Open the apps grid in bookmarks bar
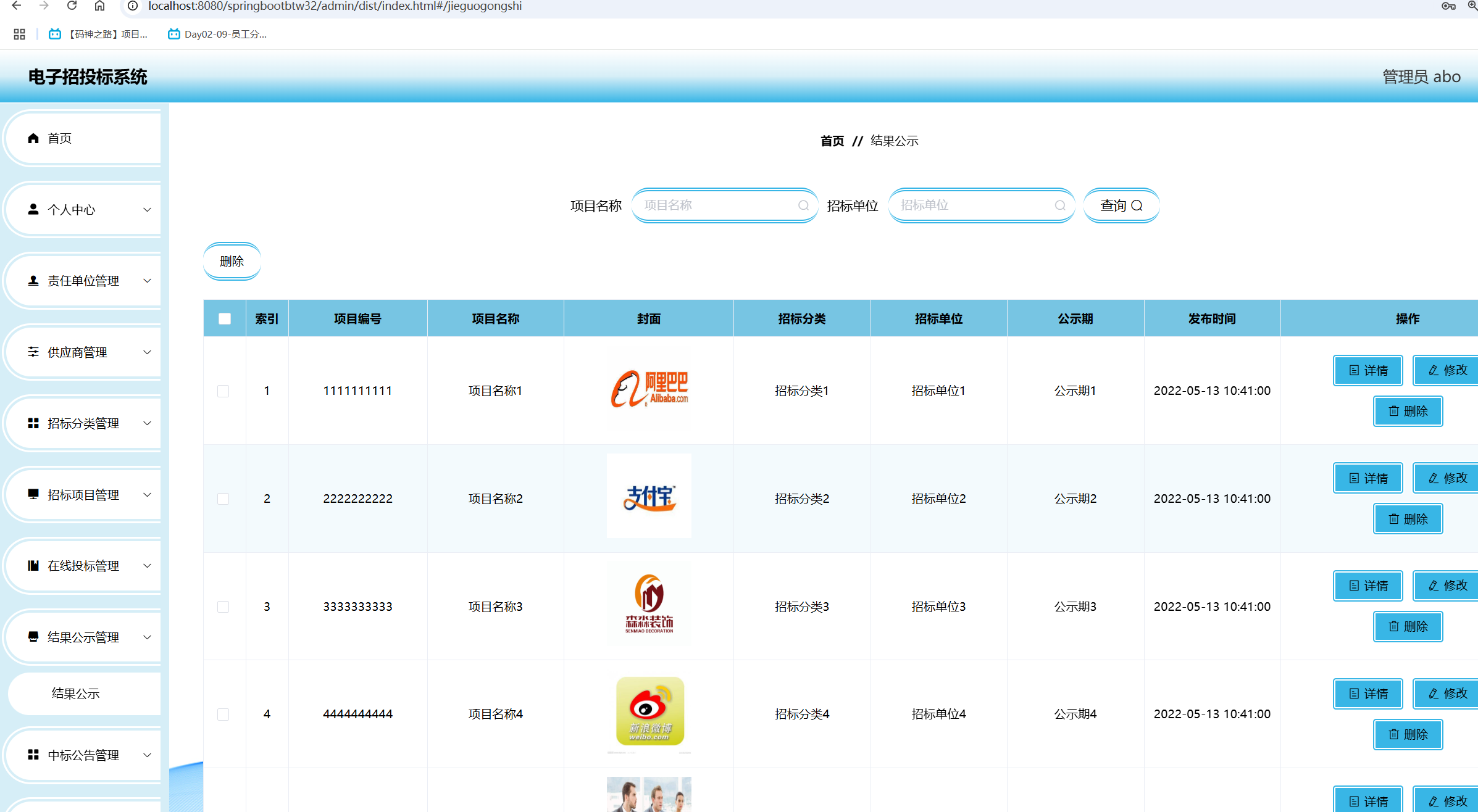The image size is (1478, 812). 19,34
